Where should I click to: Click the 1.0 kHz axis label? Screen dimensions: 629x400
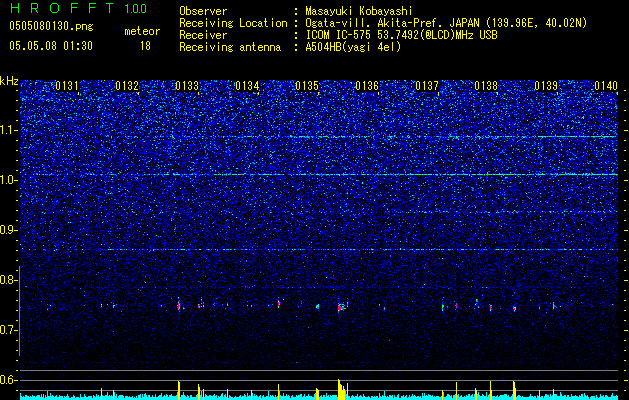click(8, 180)
